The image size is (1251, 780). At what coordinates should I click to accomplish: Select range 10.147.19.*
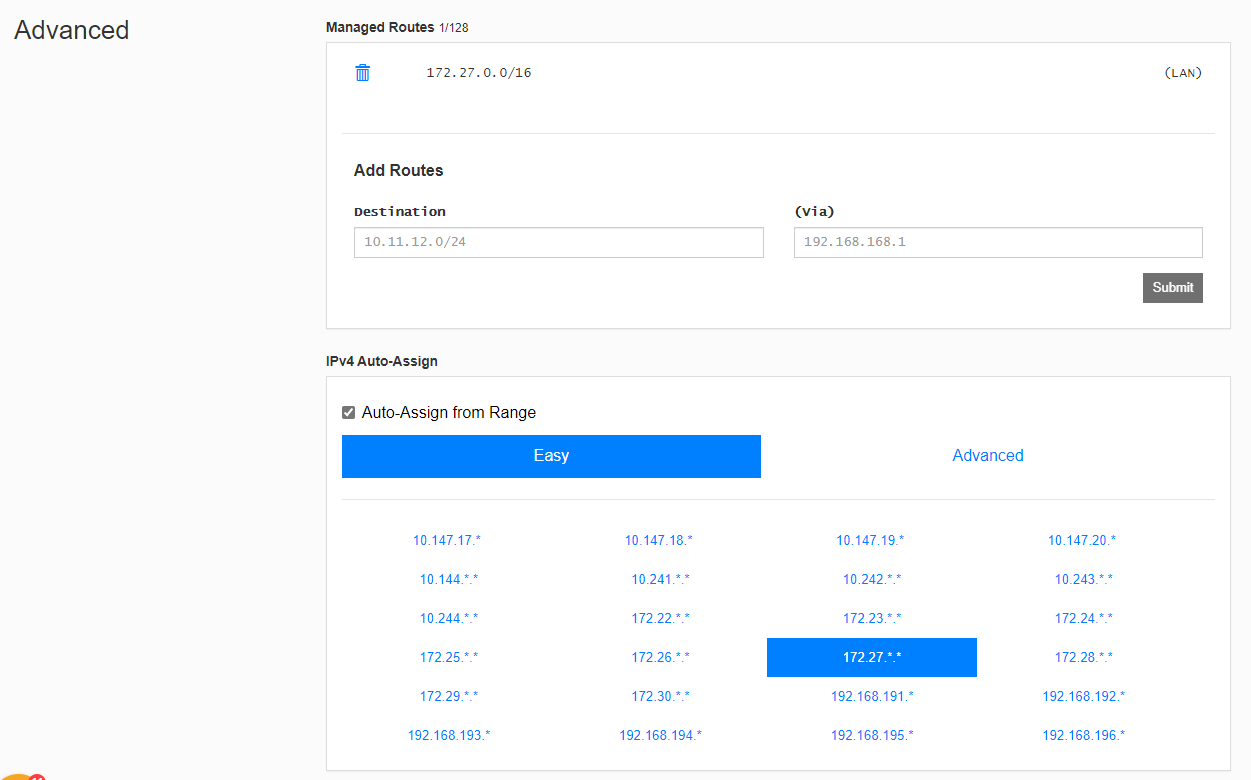[871, 540]
